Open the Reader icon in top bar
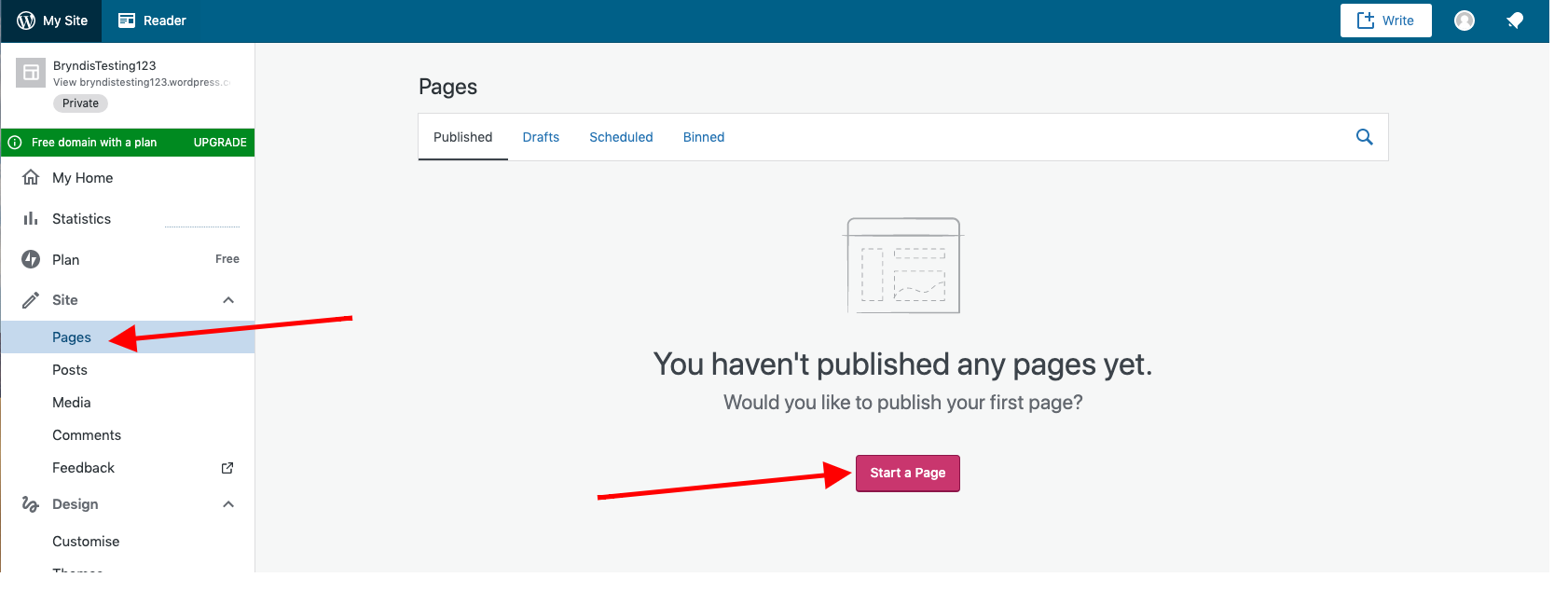 coord(127,21)
